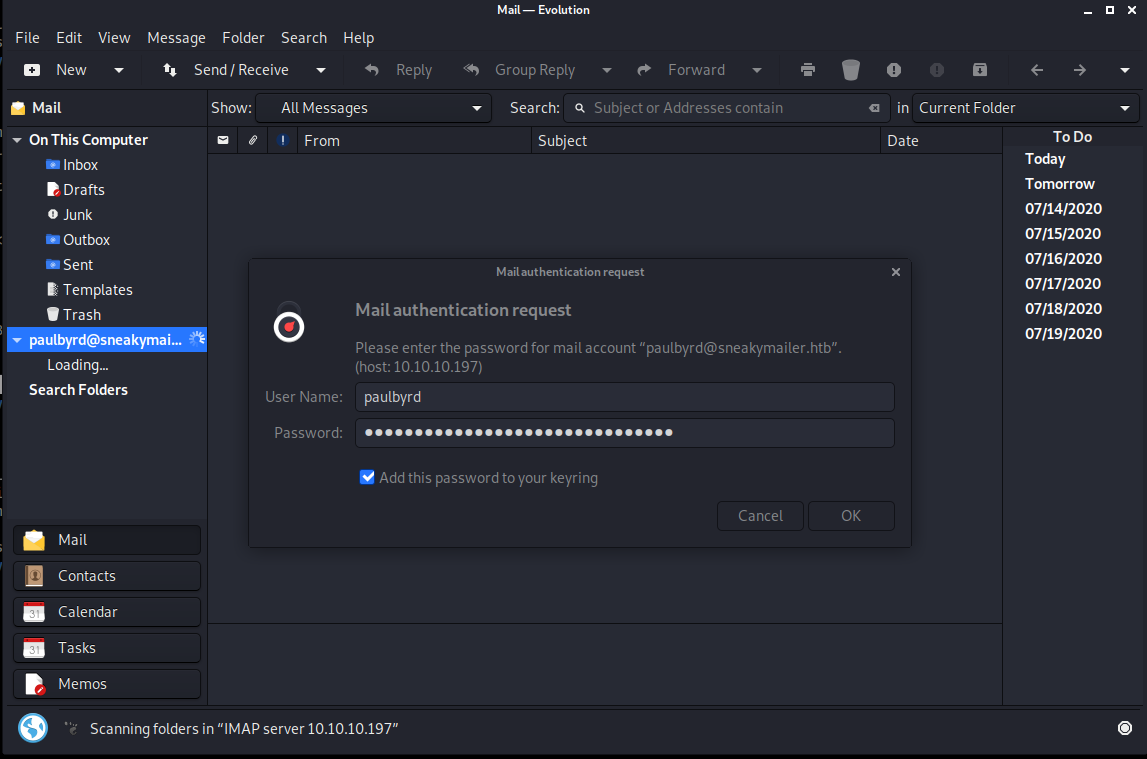Open the Current Folder scope dropdown
1147x759 pixels.
[x=1026, y=108]
